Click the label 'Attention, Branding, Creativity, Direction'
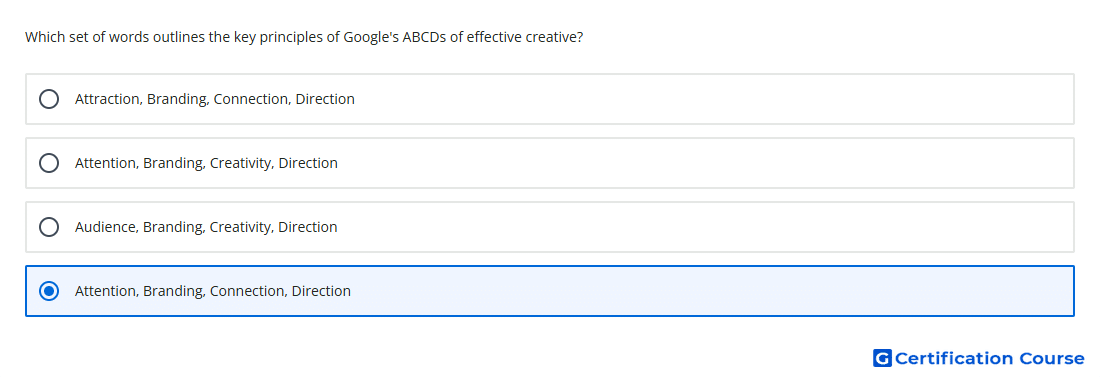This screenshot has width=1100, height=377. pos(206,163)
